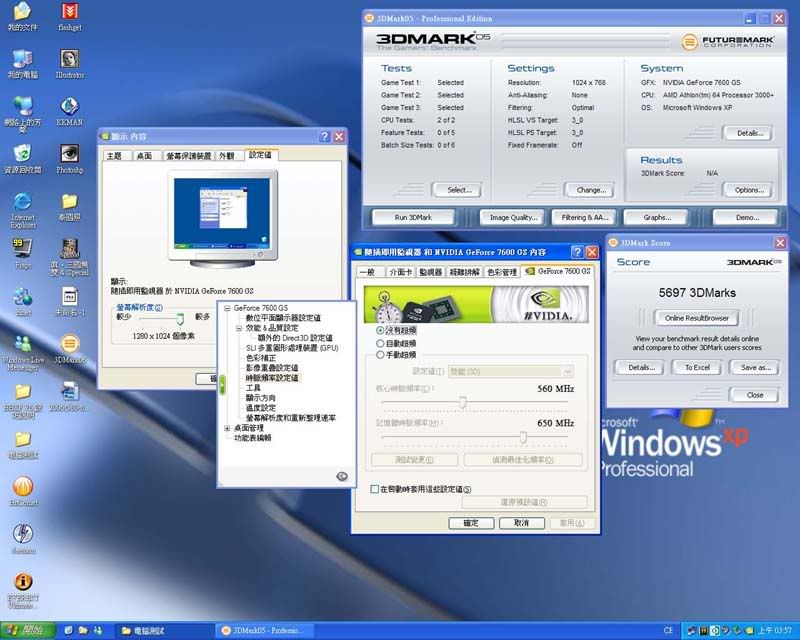This screenshot has width=800, height=640.
Task: Select 溫度設定 in NVIDIA tree
Action: point(261,408)
